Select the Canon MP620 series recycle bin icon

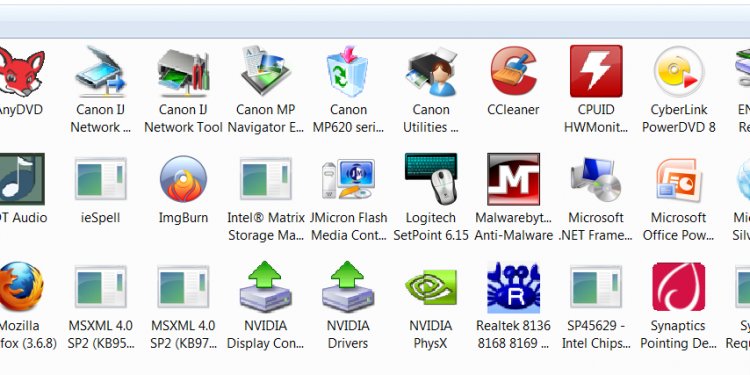click(x=348, y=72)
